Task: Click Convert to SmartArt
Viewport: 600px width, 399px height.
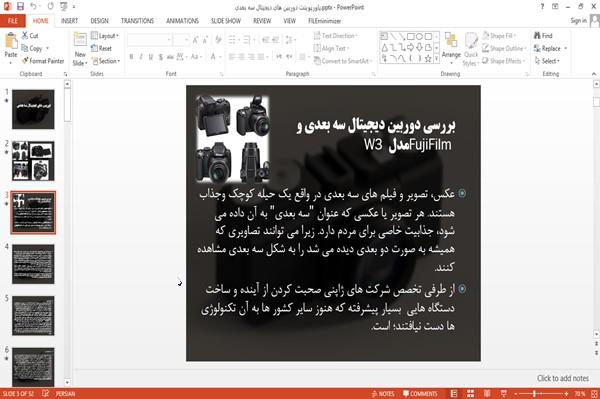Action: (342, 61)
